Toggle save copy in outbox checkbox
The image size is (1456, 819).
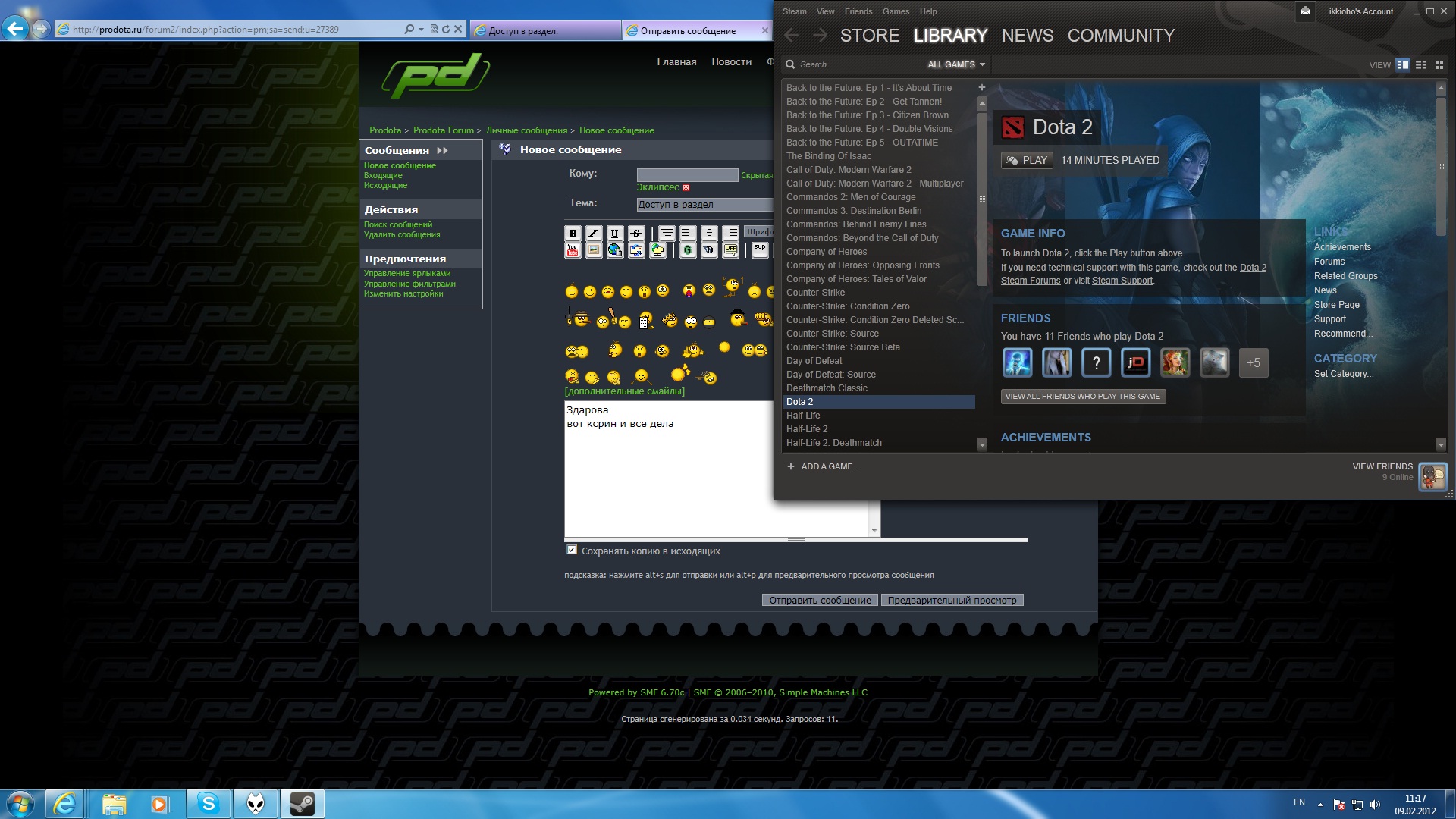(572, 551)
